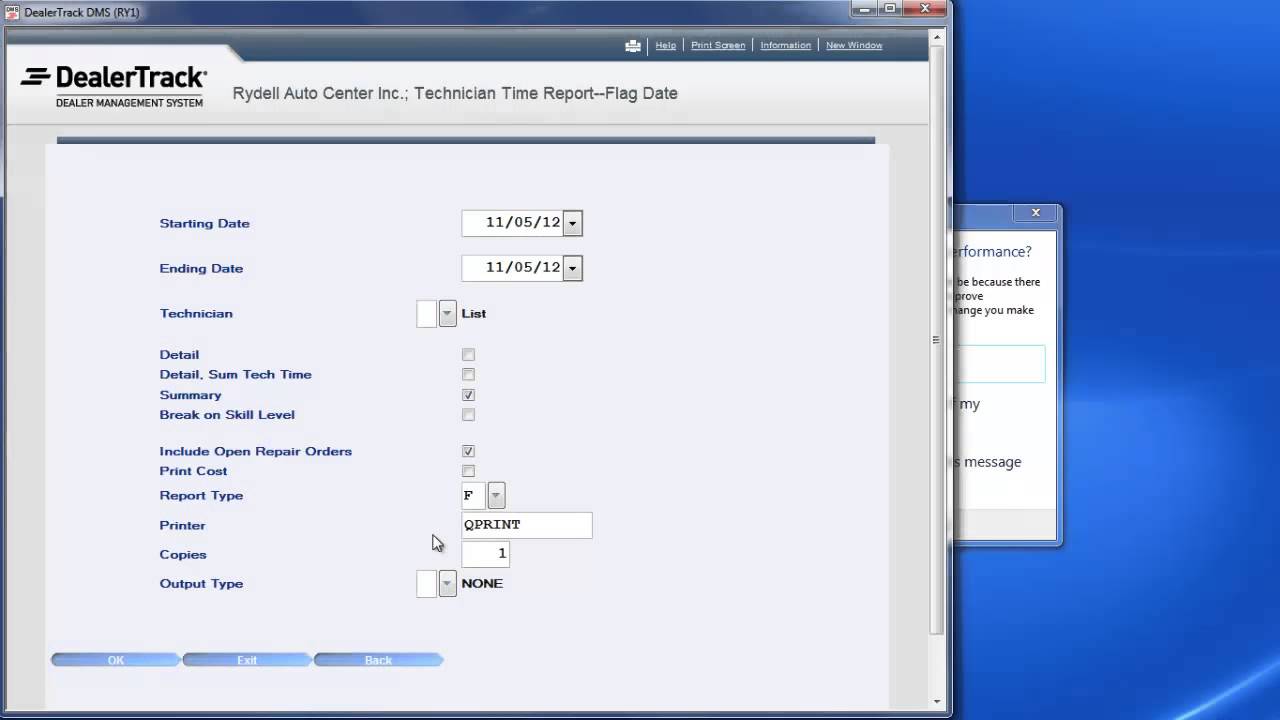This screenshot has height=720, width=1280.
Task: Click the vertical scrollbar up arrow
Action: coord(937,37)
